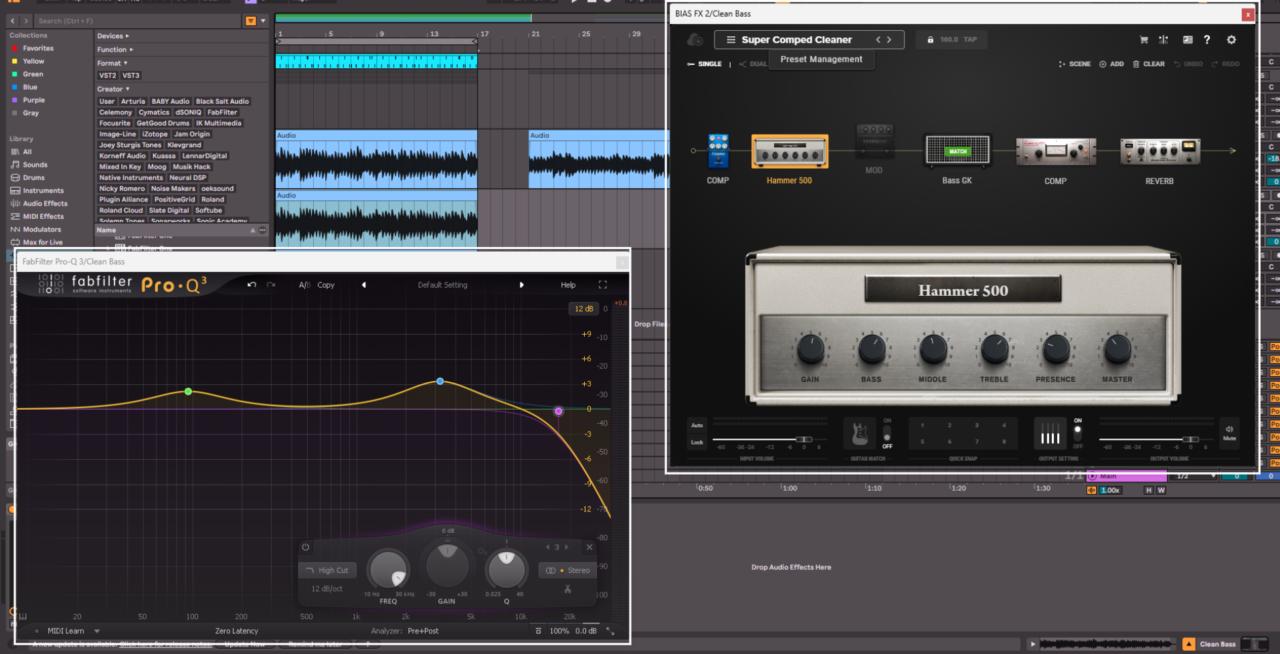Open High Cut filter shape dropdown
This screenshot has width=1280, height=654.
[327, 570]
